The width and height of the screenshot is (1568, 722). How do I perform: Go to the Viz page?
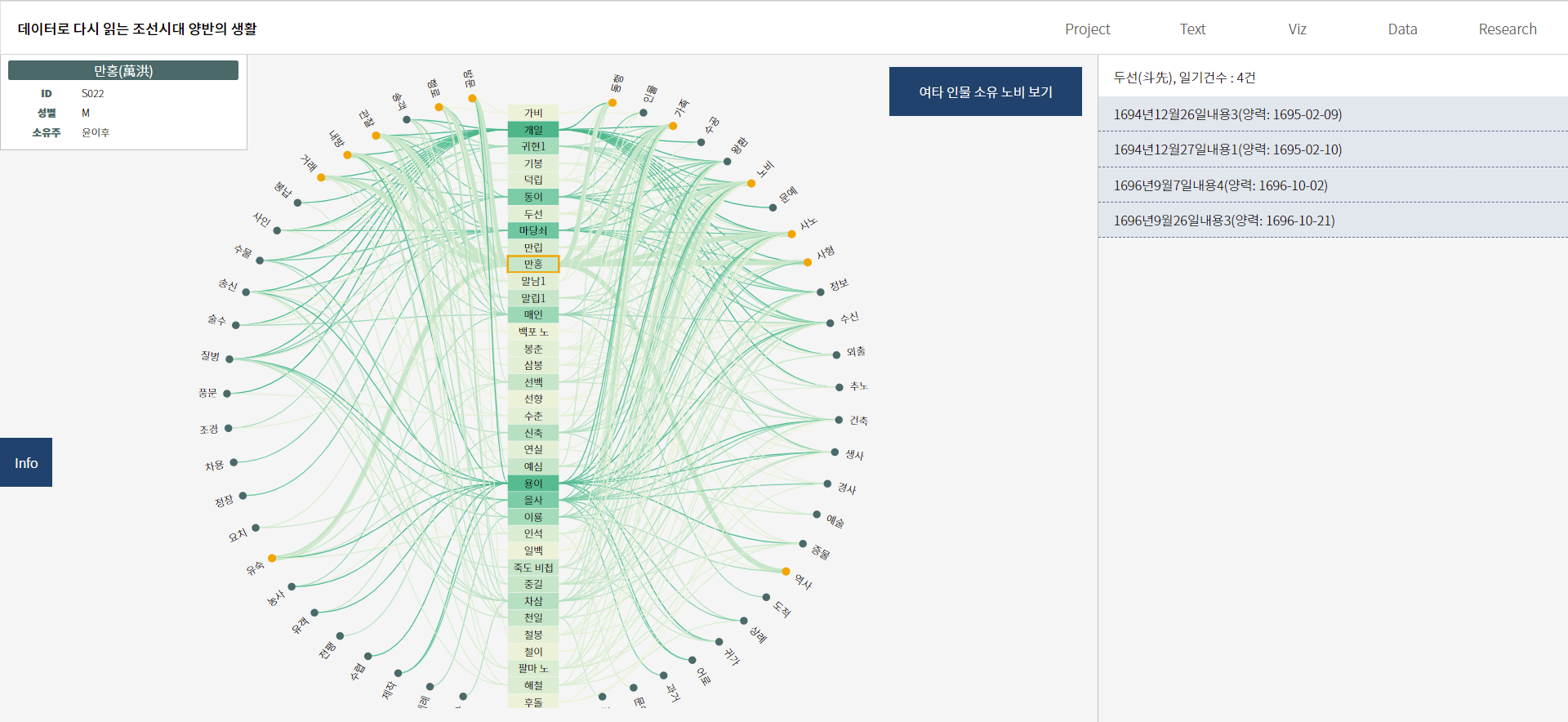pyautogui.click(x=1297, y=29)
